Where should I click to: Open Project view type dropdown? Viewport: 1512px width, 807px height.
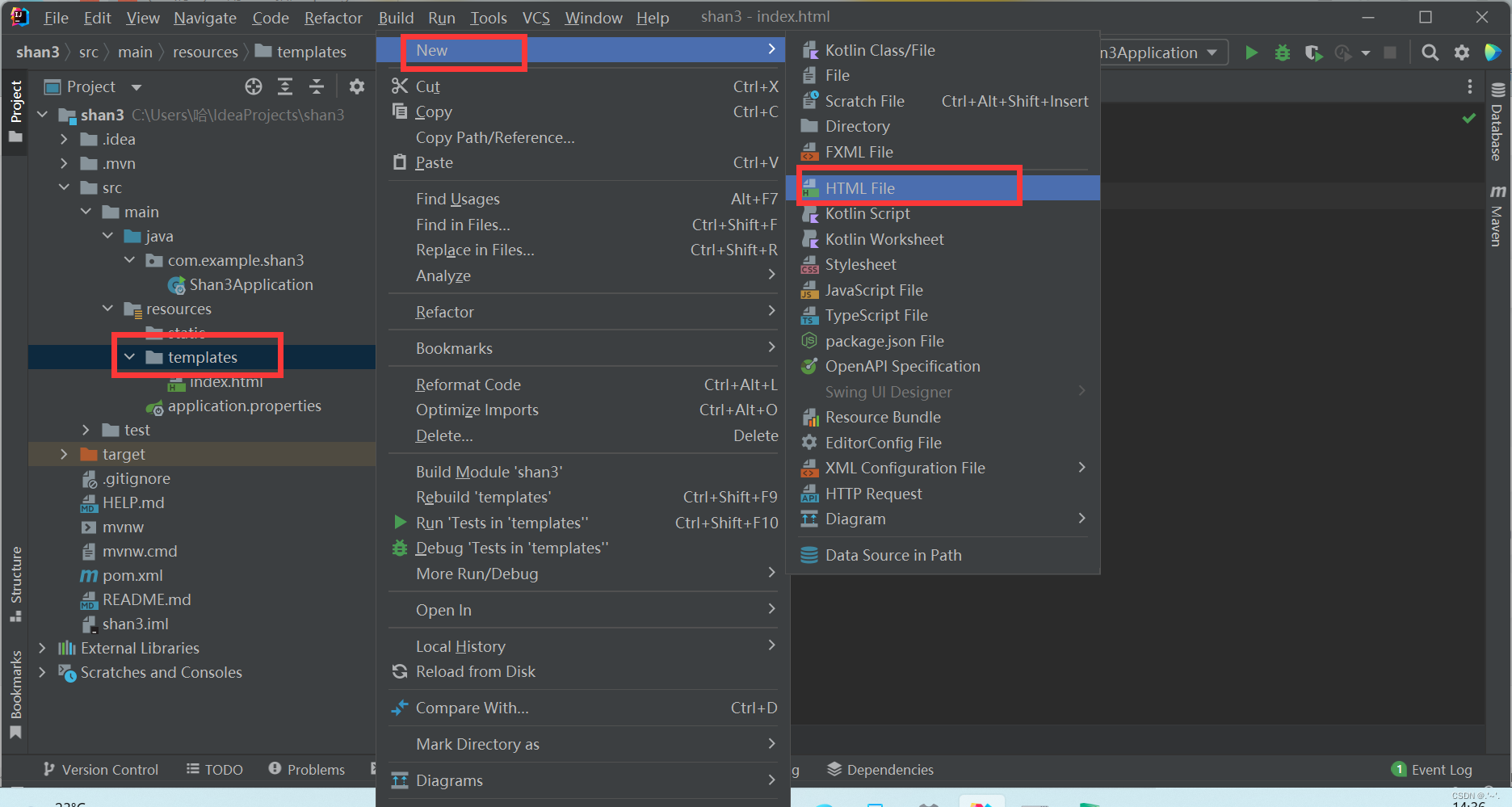(x=136, y=86)
